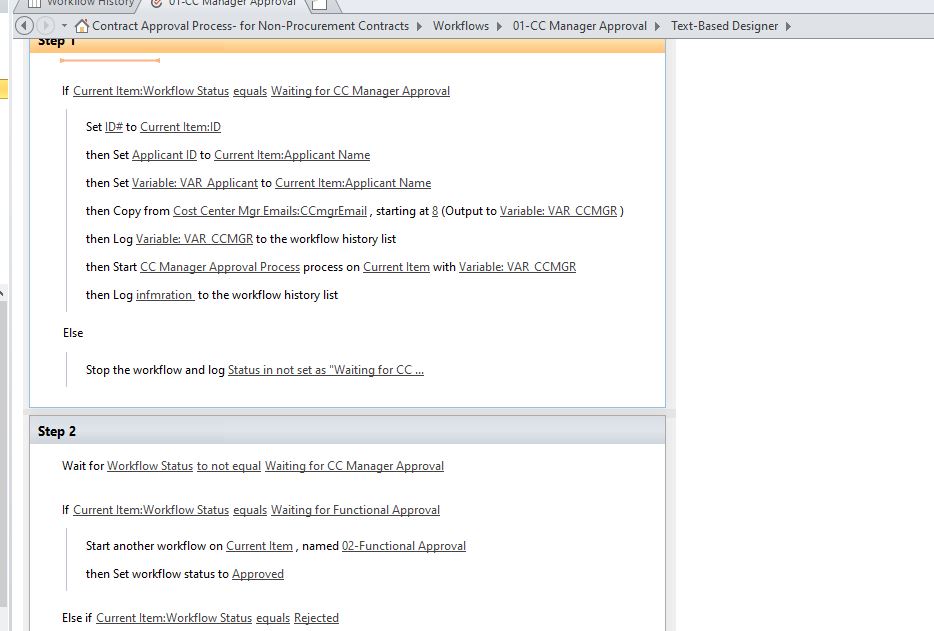
Task: Change workflow status Approved value
Action: 258,574
